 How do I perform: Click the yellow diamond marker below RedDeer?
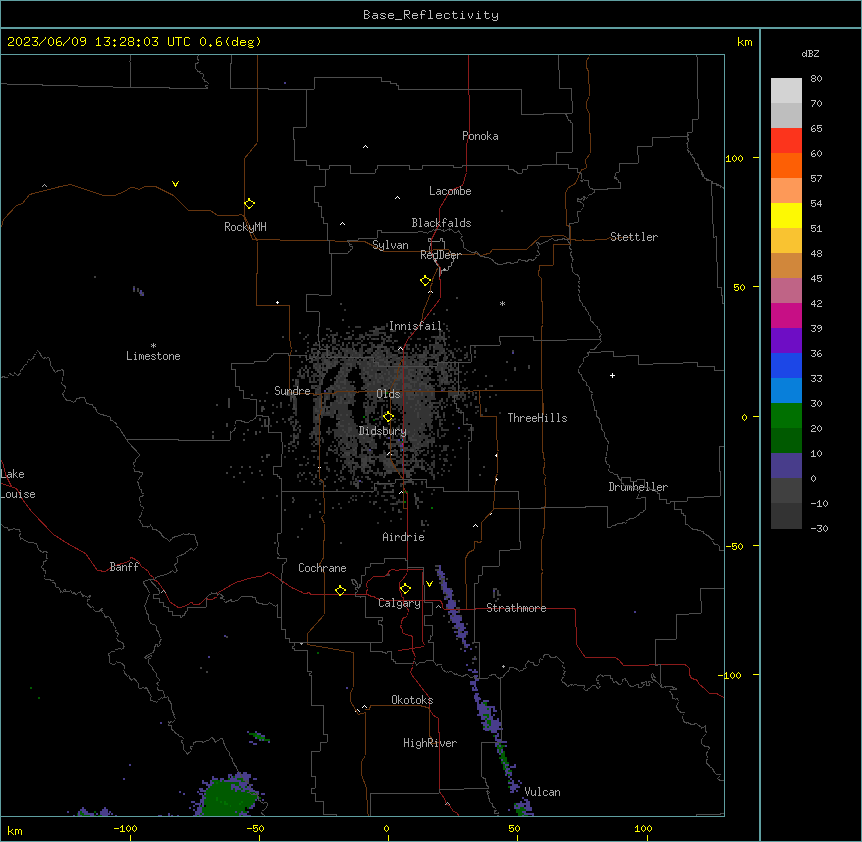(425, 281)
